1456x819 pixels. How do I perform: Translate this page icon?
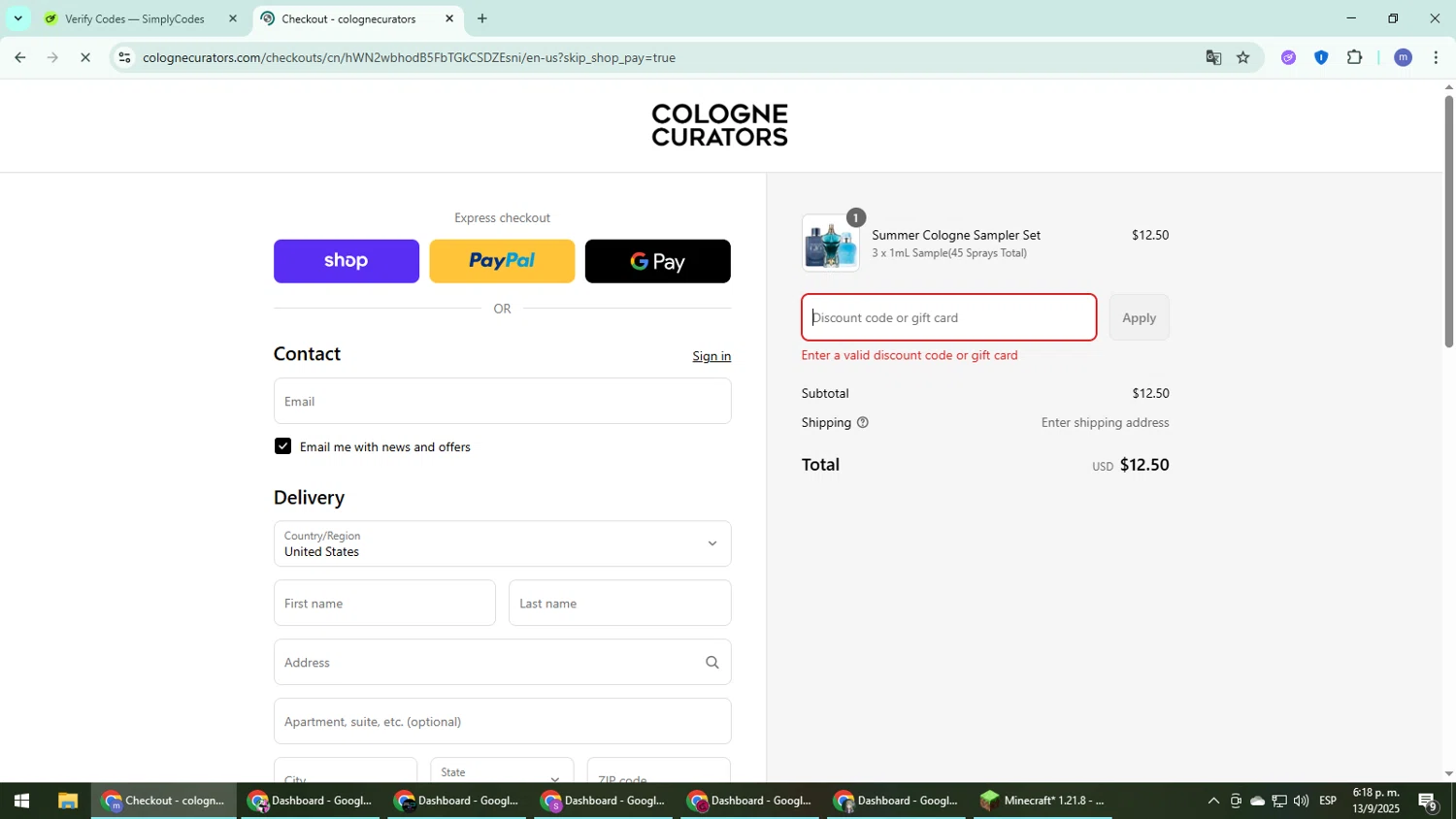[x=1213, y=58]
